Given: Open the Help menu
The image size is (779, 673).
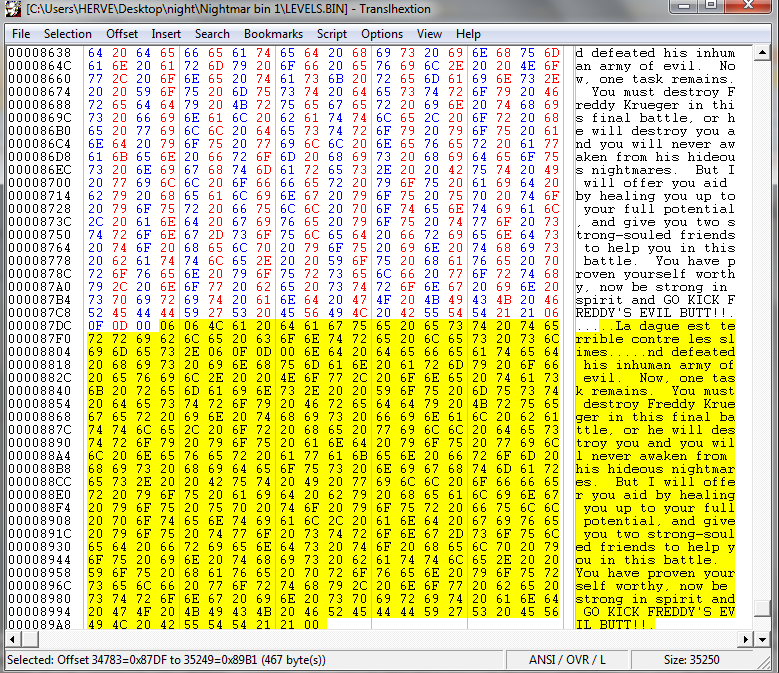Looking at the screenshot, I should (x=468, y=34).
